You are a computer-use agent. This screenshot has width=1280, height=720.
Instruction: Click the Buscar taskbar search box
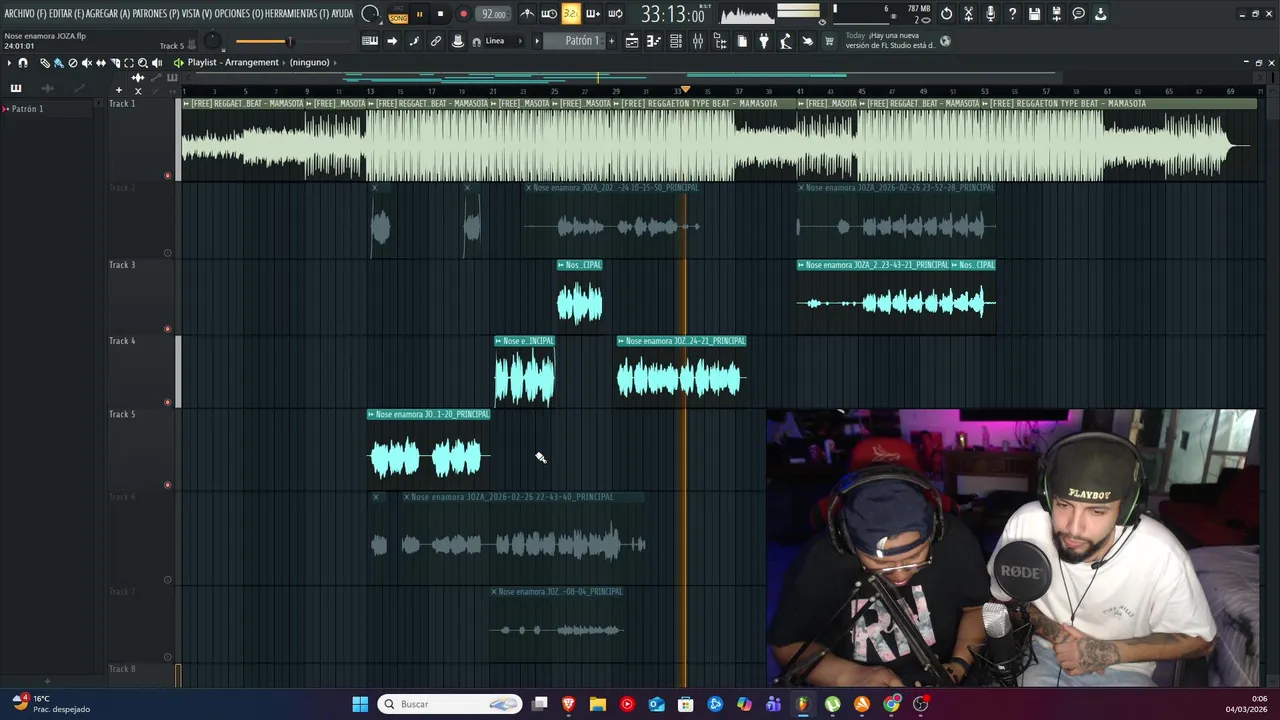point(451,704)
